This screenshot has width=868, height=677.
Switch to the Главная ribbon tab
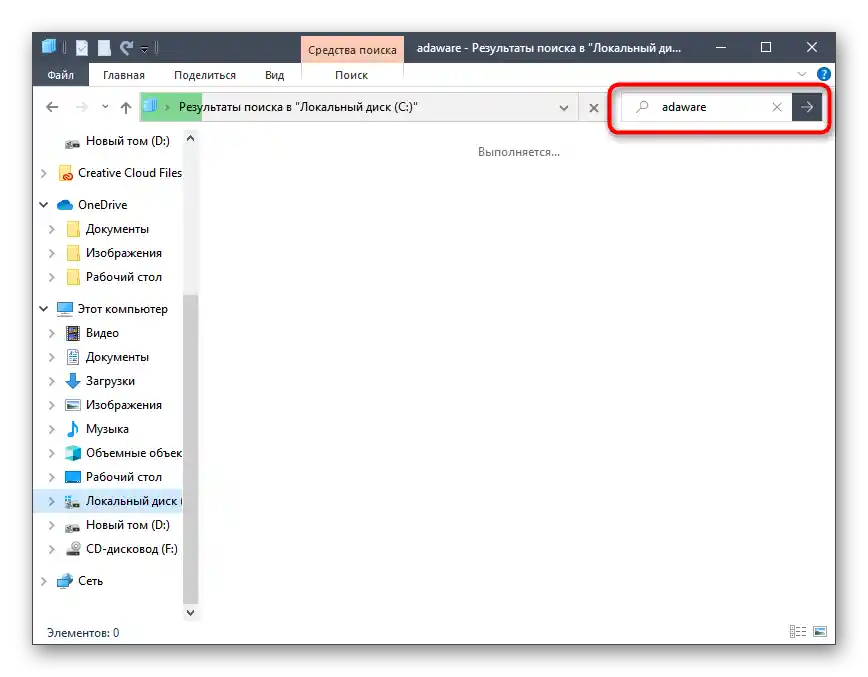click(x=123, y=75)
